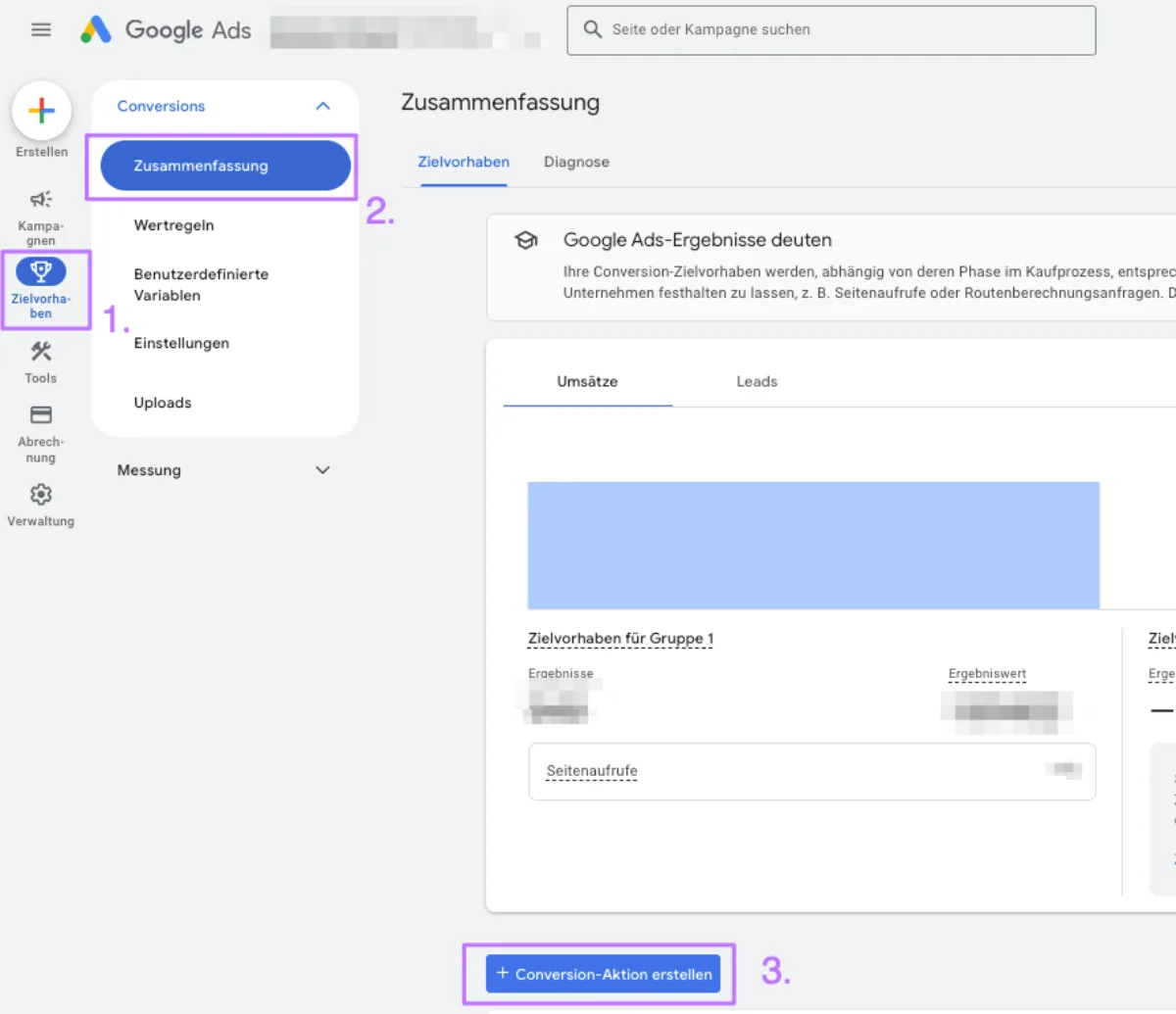Switch to the Diagnose tab
The image size is (1176, 1014).
576,162
